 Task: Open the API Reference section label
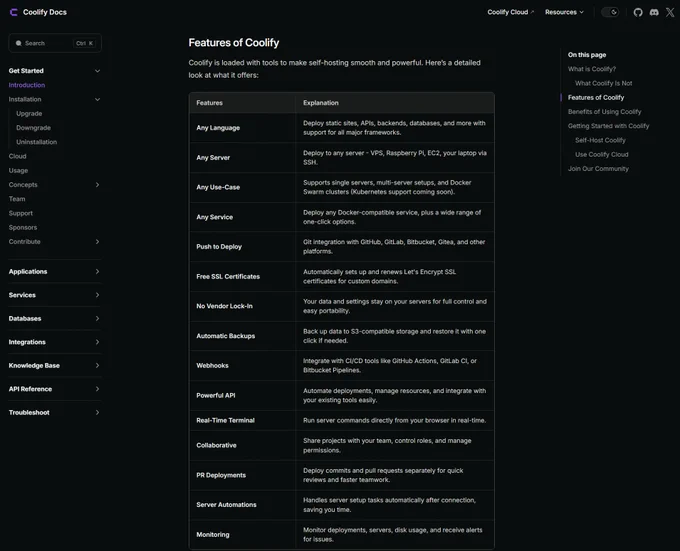tap(30, 389)
